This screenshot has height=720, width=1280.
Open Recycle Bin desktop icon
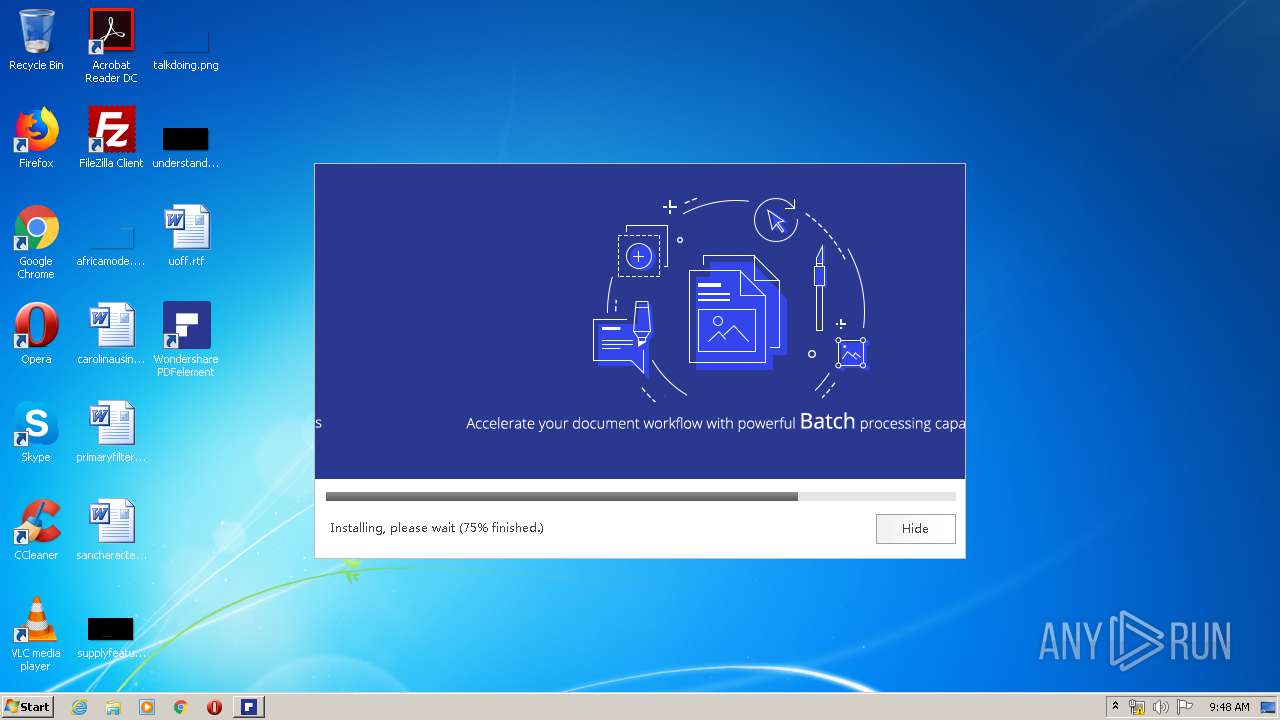point(36,40)
